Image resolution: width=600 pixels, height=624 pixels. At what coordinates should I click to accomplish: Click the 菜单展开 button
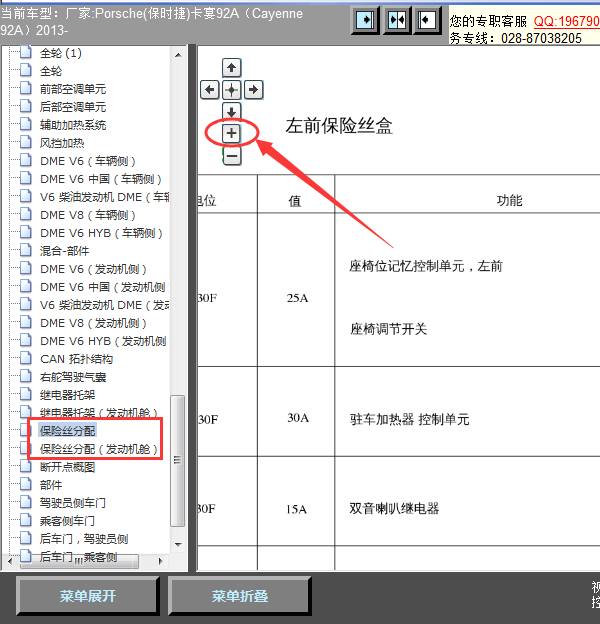pos(88,596)
